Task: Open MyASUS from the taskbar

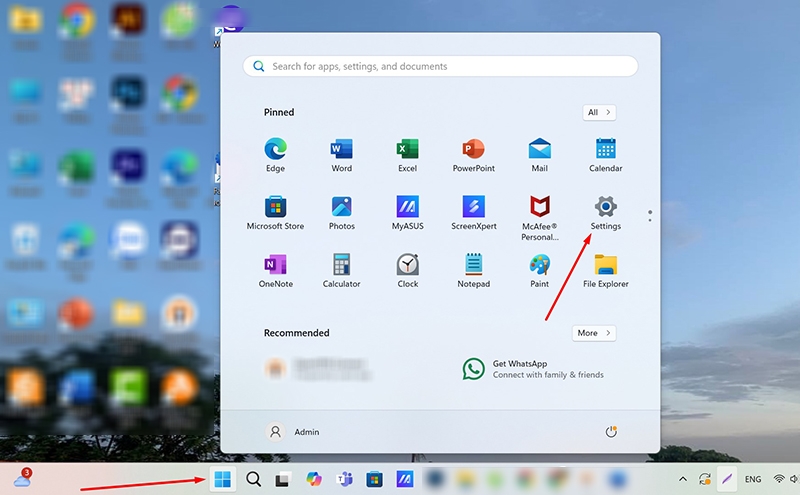Action: coord(405,479)
